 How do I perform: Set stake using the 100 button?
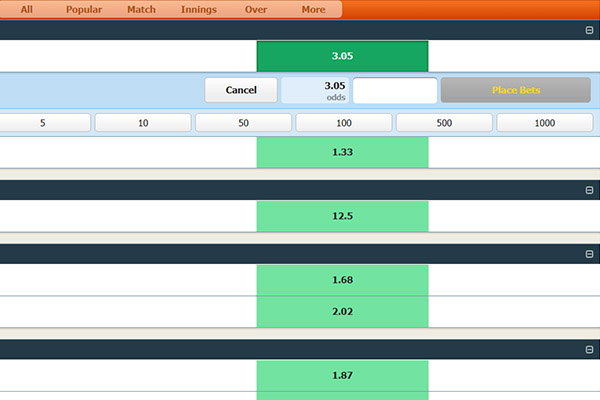click(x=343, y=123)
